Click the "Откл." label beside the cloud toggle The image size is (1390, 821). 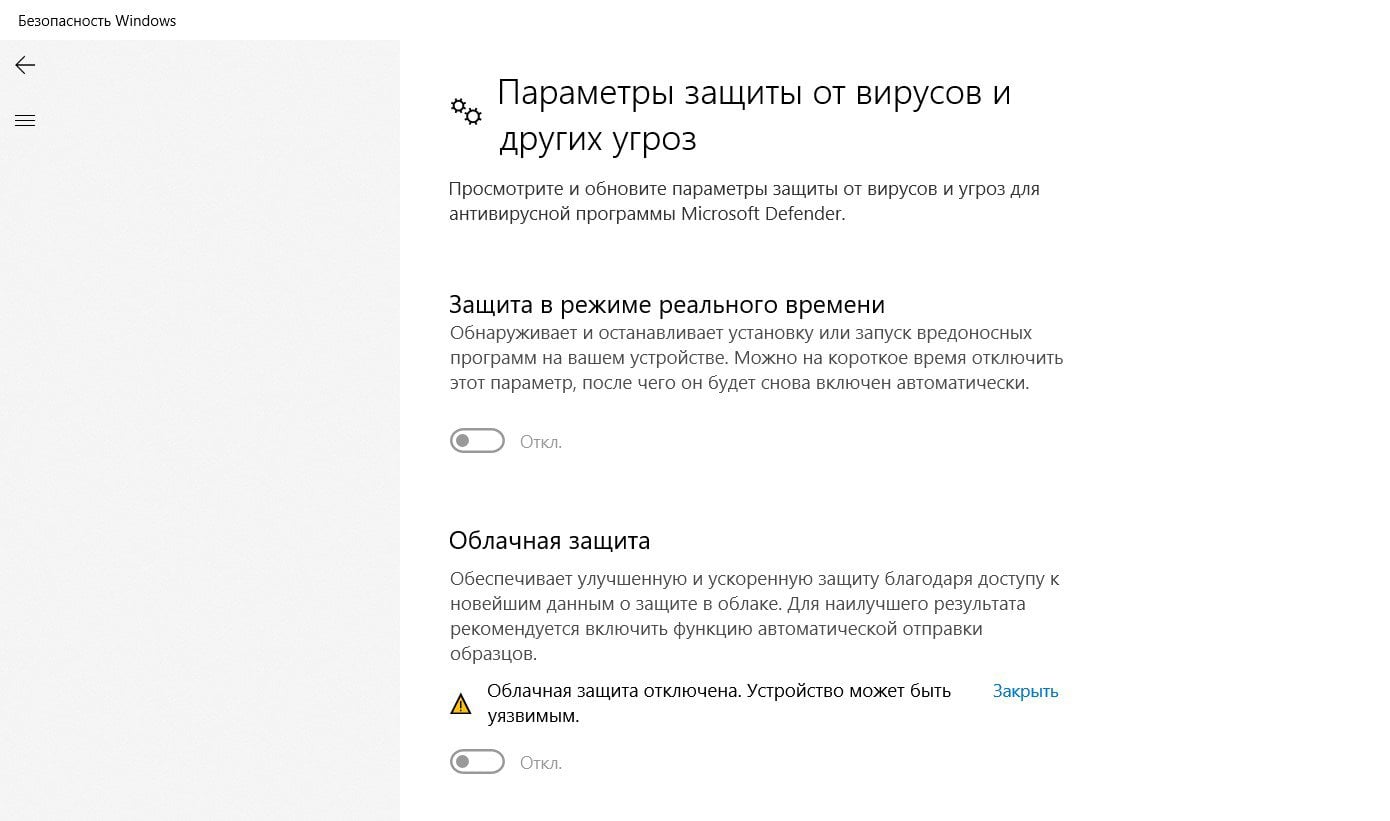[x=540, y=762]
